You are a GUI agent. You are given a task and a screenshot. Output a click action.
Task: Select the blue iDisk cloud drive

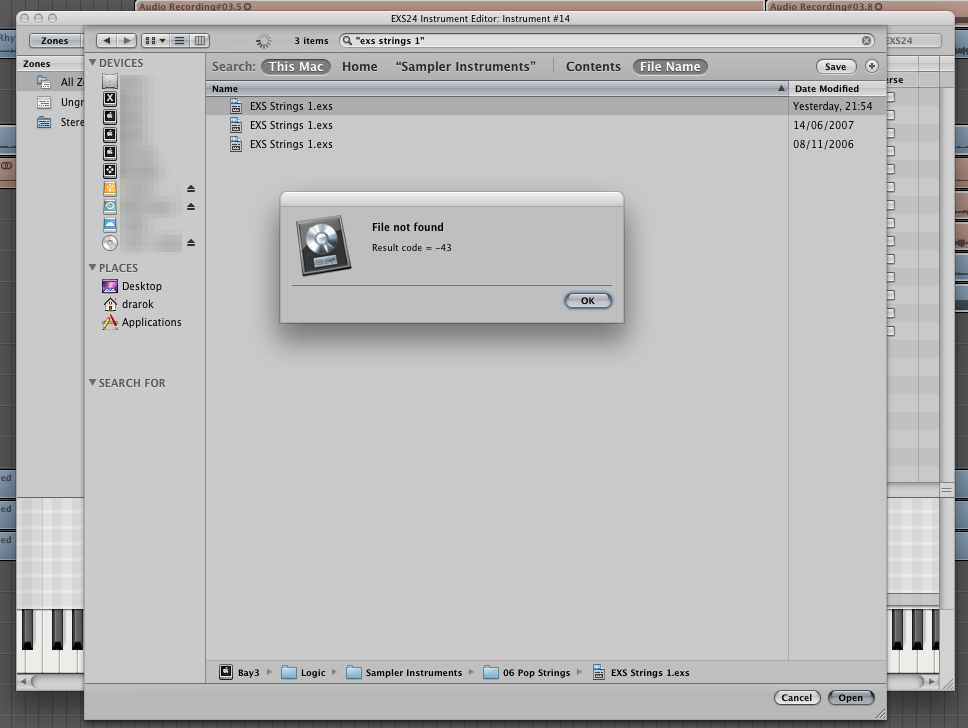pos(110,224)
